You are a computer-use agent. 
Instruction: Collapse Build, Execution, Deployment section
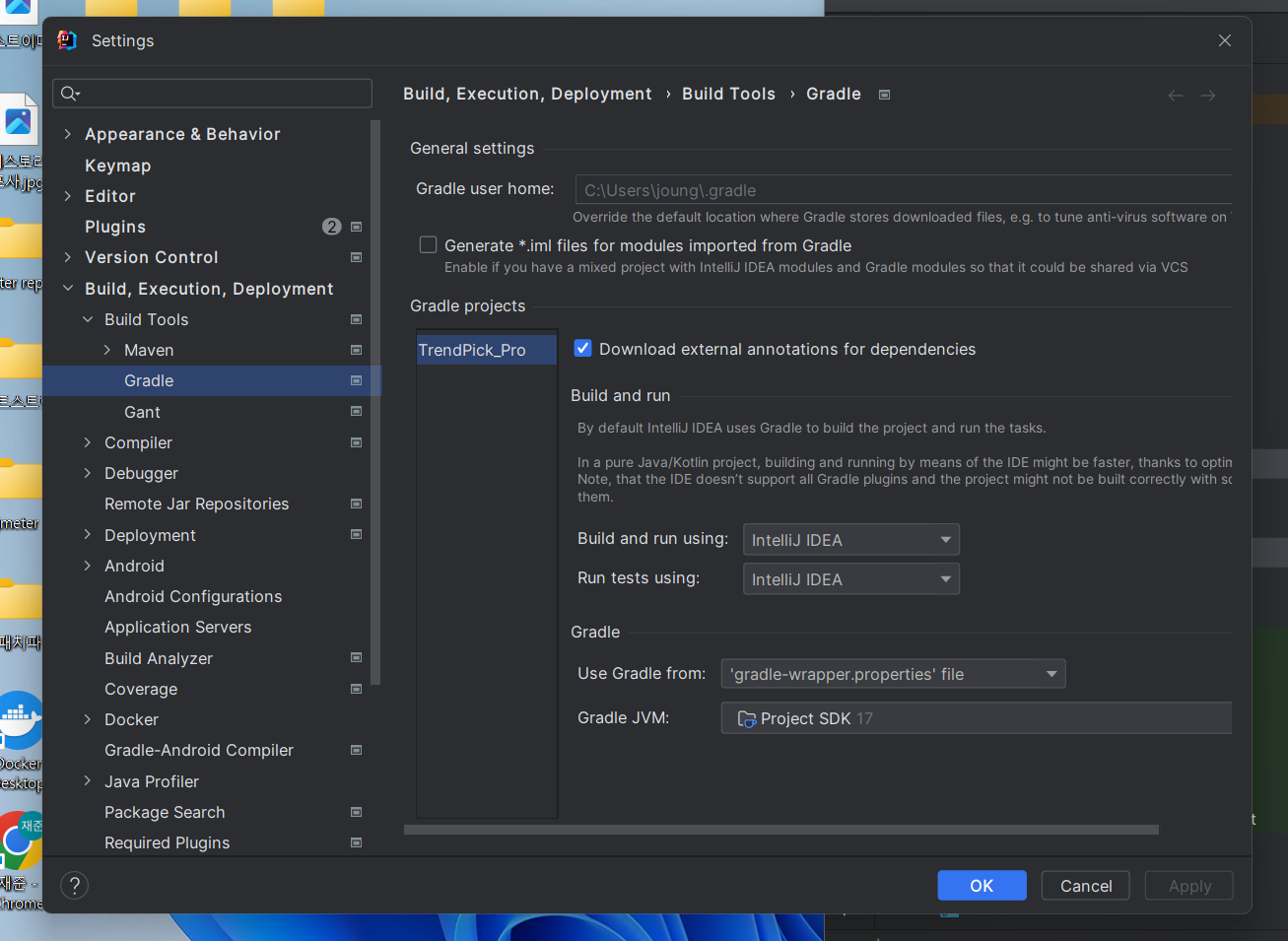[67, 289]
